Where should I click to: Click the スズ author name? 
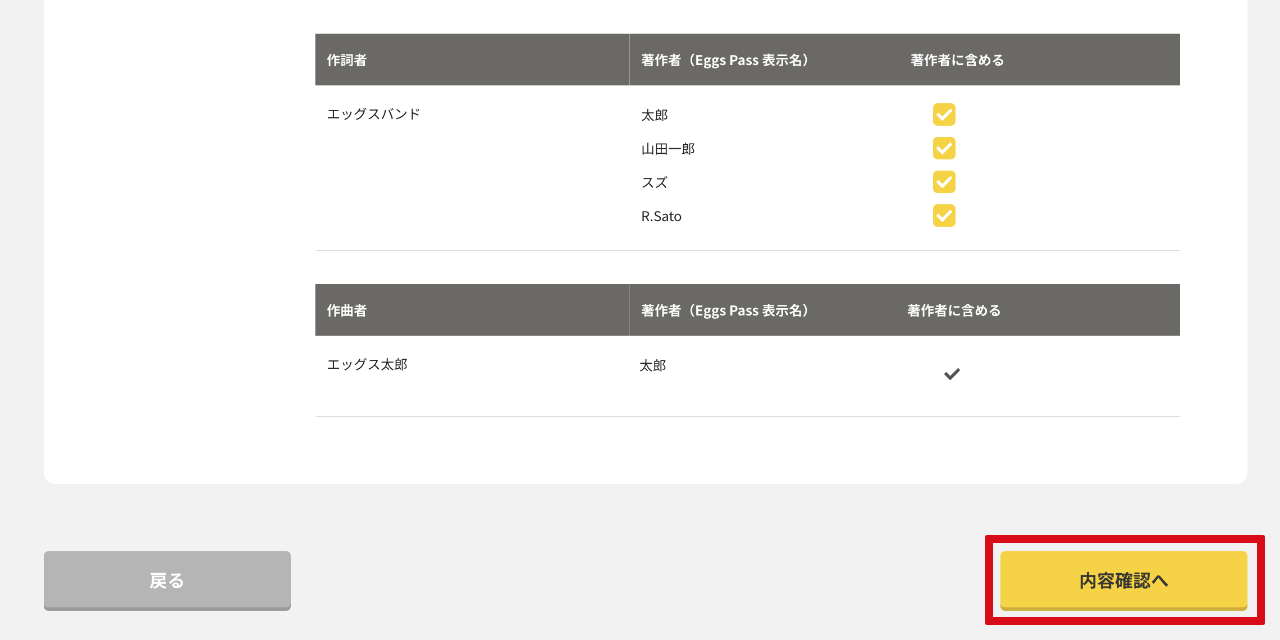[x=654, y=182]
